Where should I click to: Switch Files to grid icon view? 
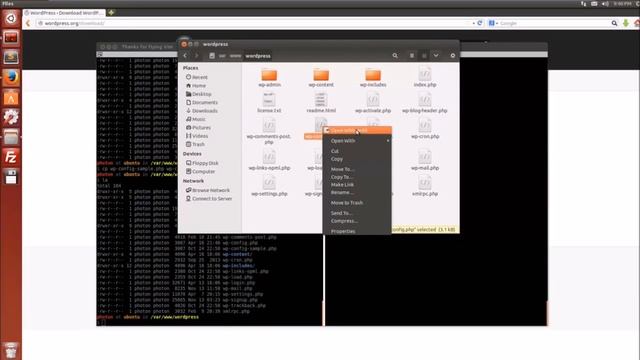(424, 56)
